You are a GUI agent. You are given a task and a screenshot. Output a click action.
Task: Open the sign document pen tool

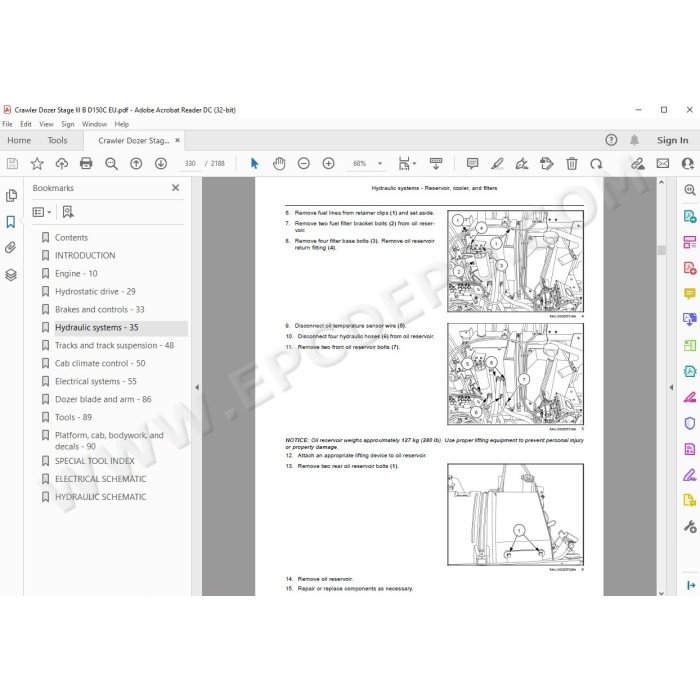click(x=521, y=164)
